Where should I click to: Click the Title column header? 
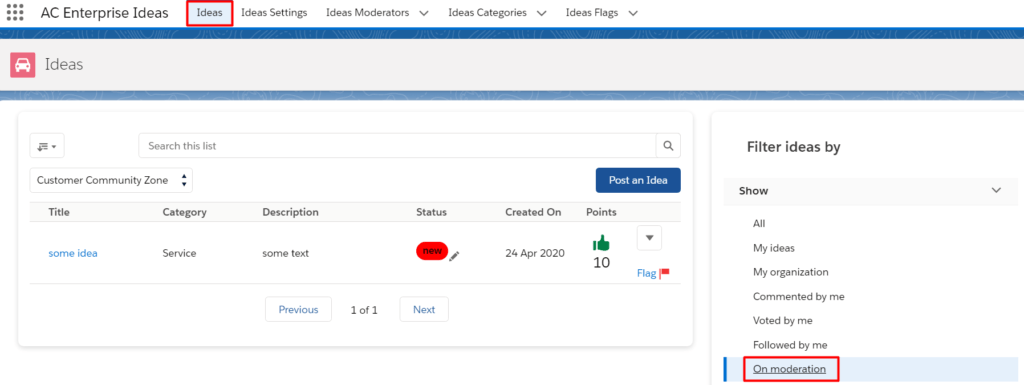tap(59, 212)
